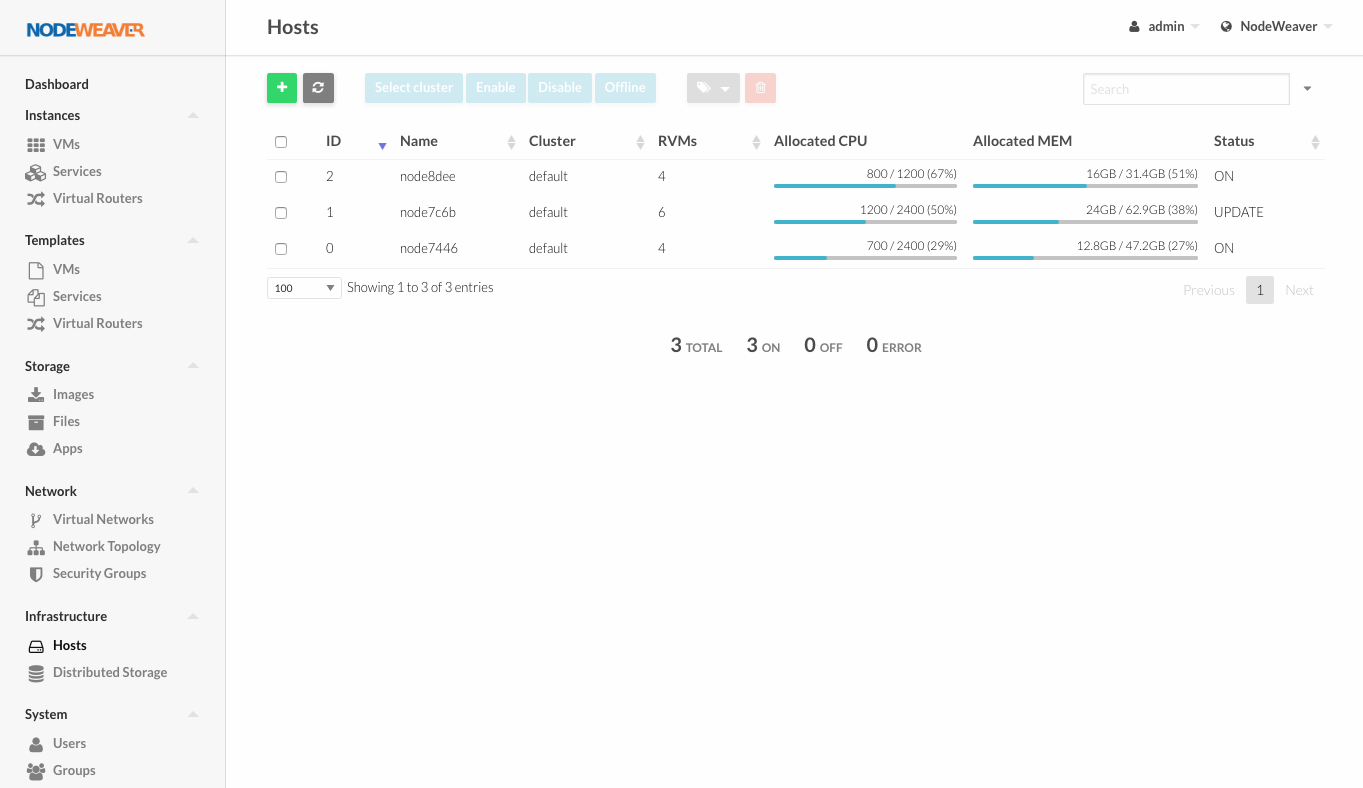The width and height of the screenshot is (1363, 788).
Task: Click the globe icon beside NodeWeaver
Action: [1226, 27]
